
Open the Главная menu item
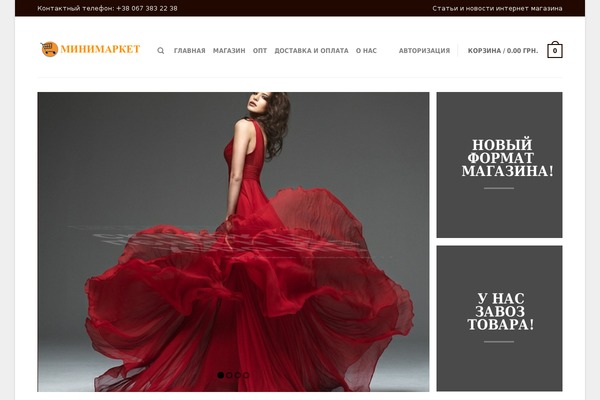(189, 51)
